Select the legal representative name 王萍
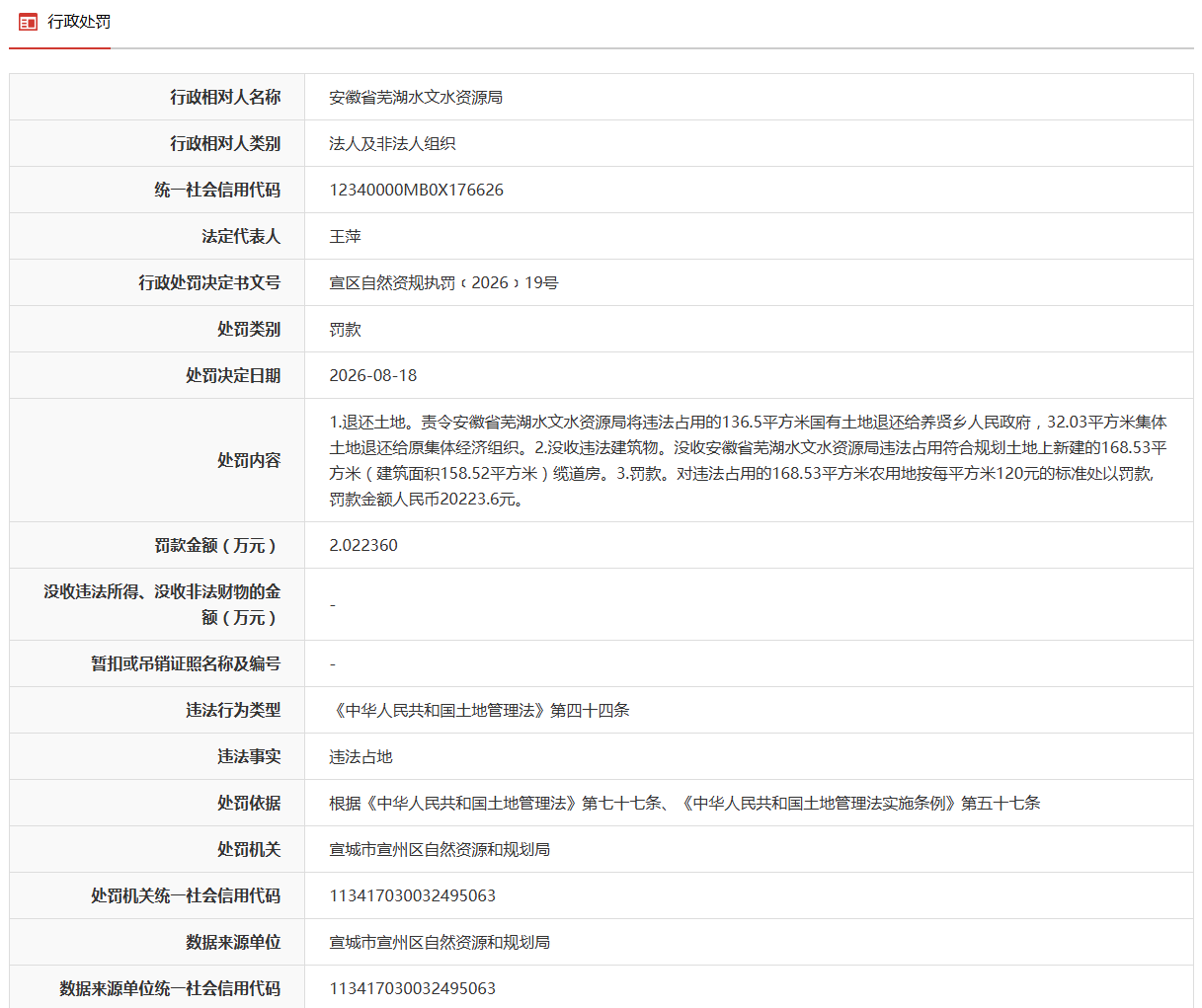 click(345, 236)
